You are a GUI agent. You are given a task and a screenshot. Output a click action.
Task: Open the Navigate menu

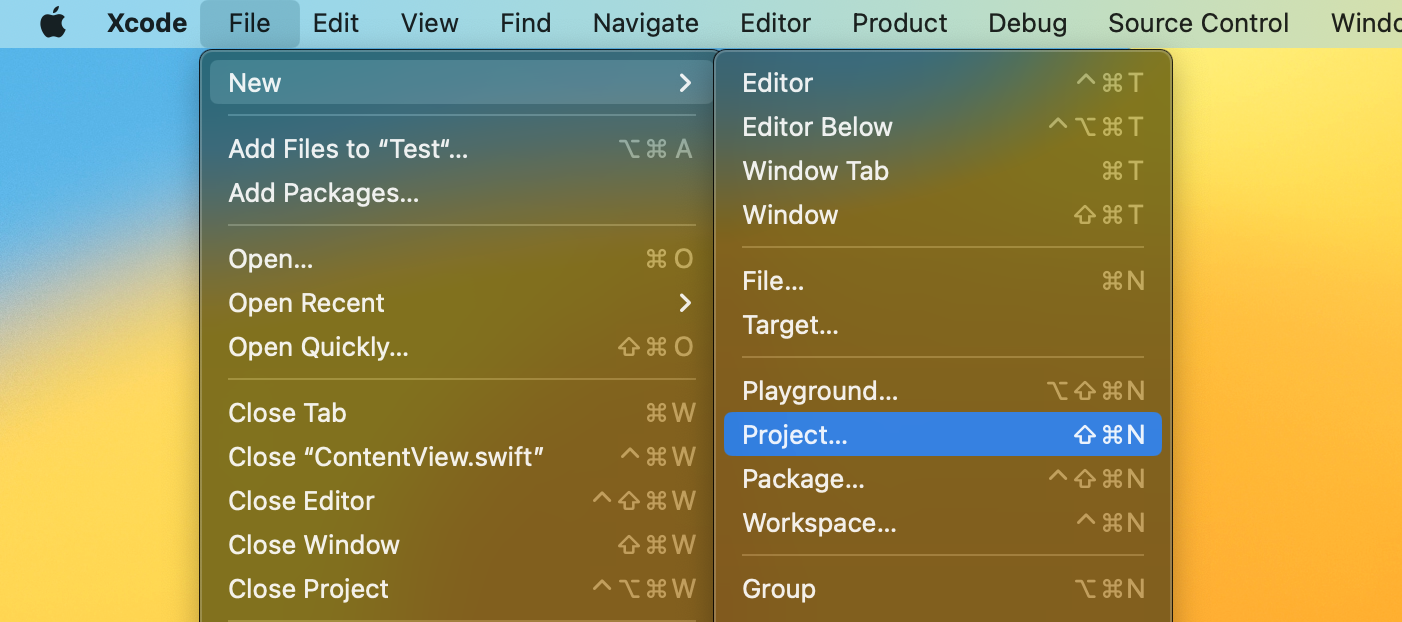[x=646, y=23]
